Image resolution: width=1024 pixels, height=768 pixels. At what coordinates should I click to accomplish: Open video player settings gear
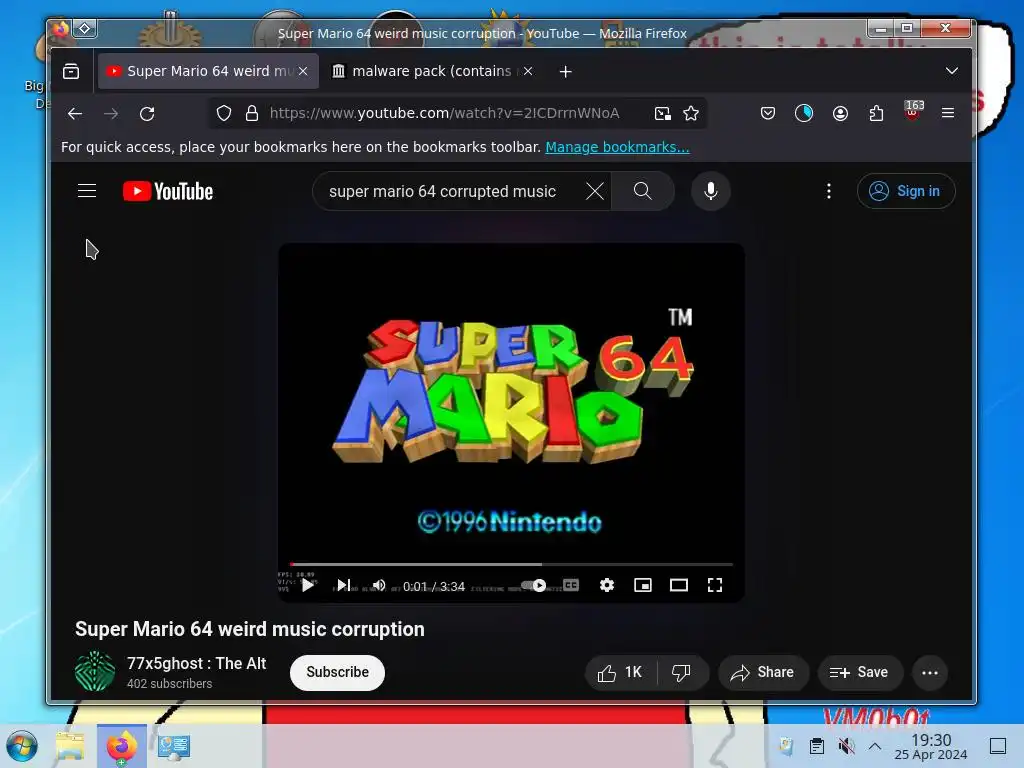607,585
